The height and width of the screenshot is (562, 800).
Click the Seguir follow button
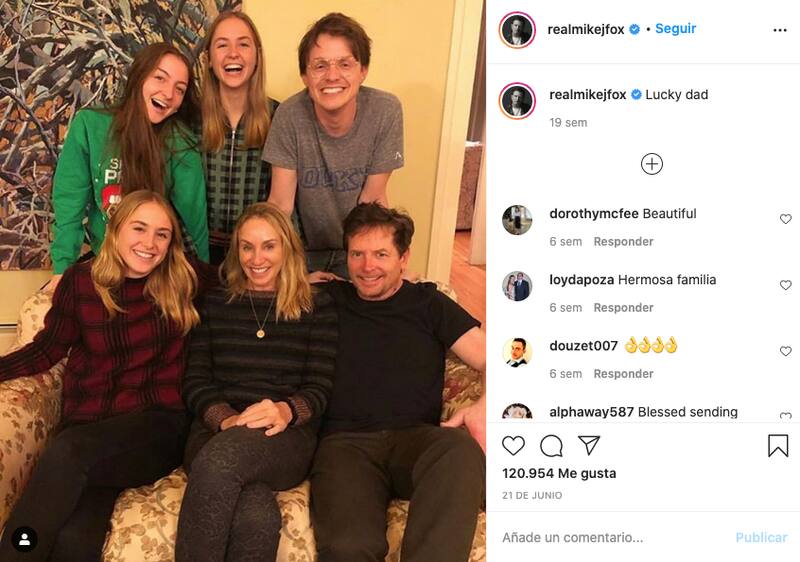(676, 29)
